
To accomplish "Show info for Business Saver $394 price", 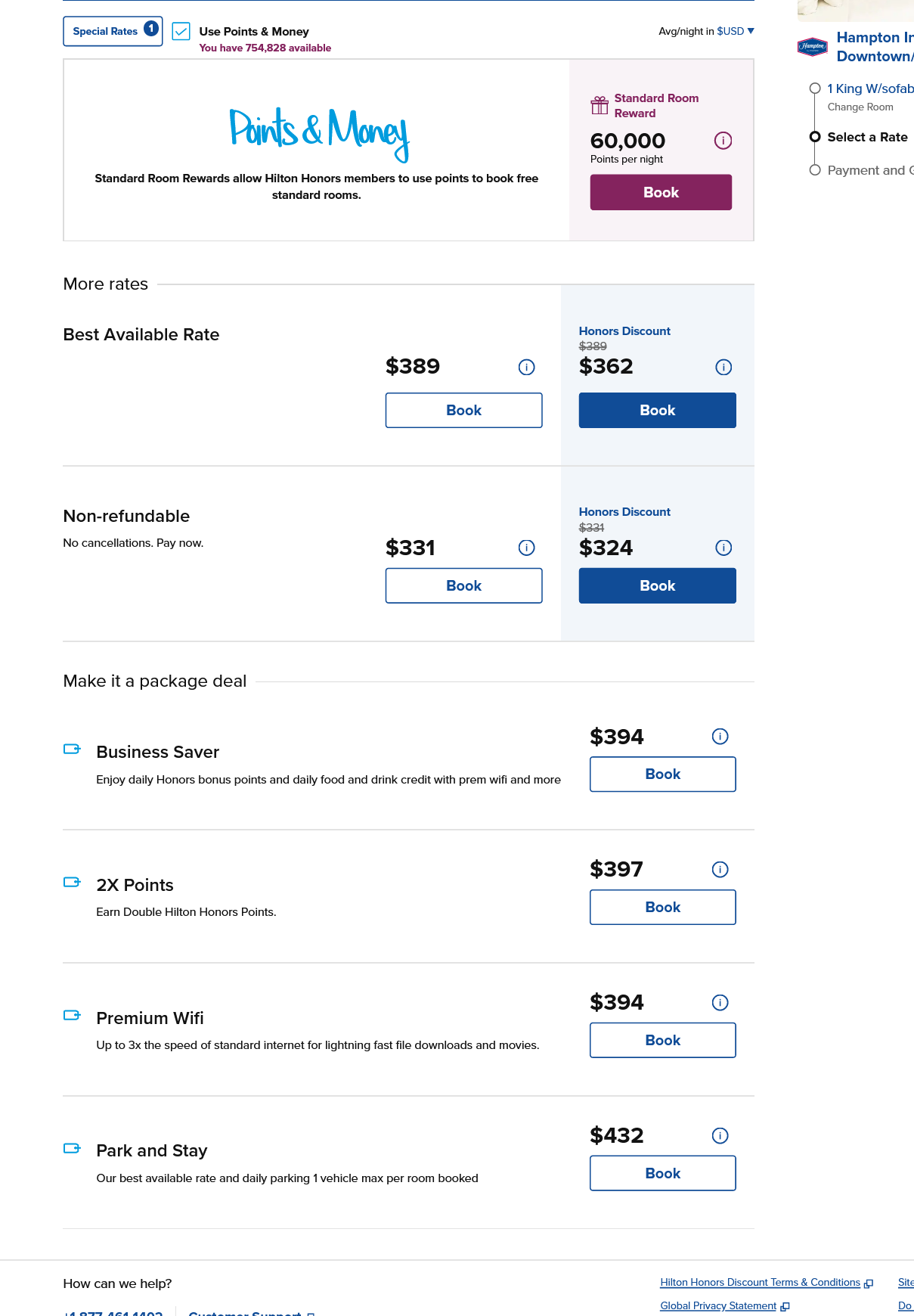I will (720, 737).
